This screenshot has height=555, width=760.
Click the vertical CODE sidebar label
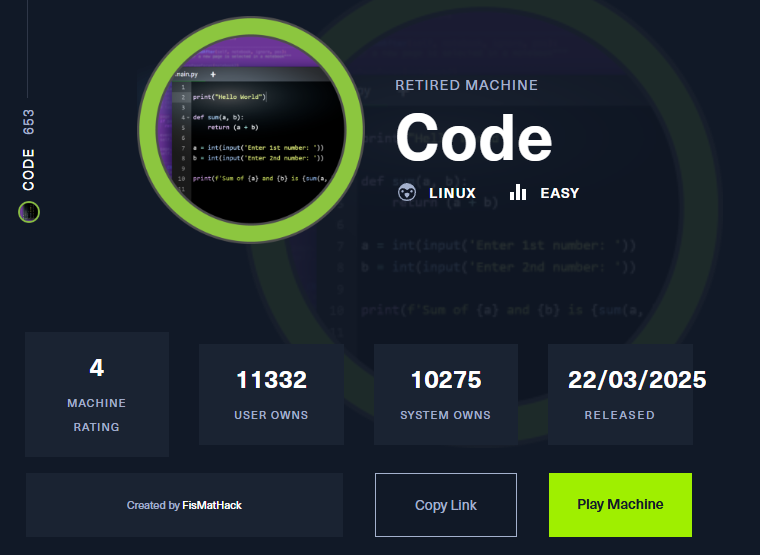[29, 169]
